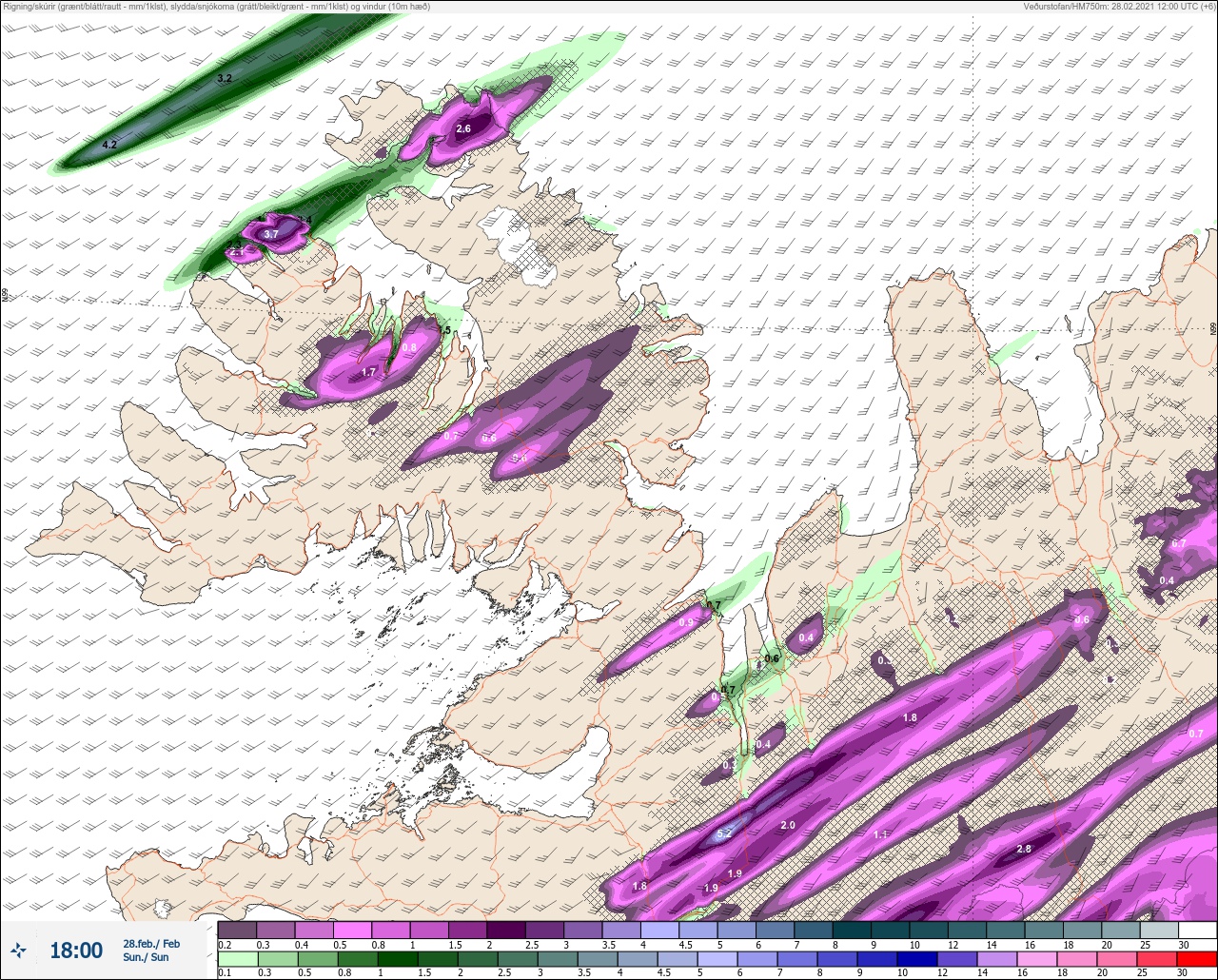Click the 2.0 precipitation value on the map
Screen dimensions: 1218x980
[x=788, y=825]
